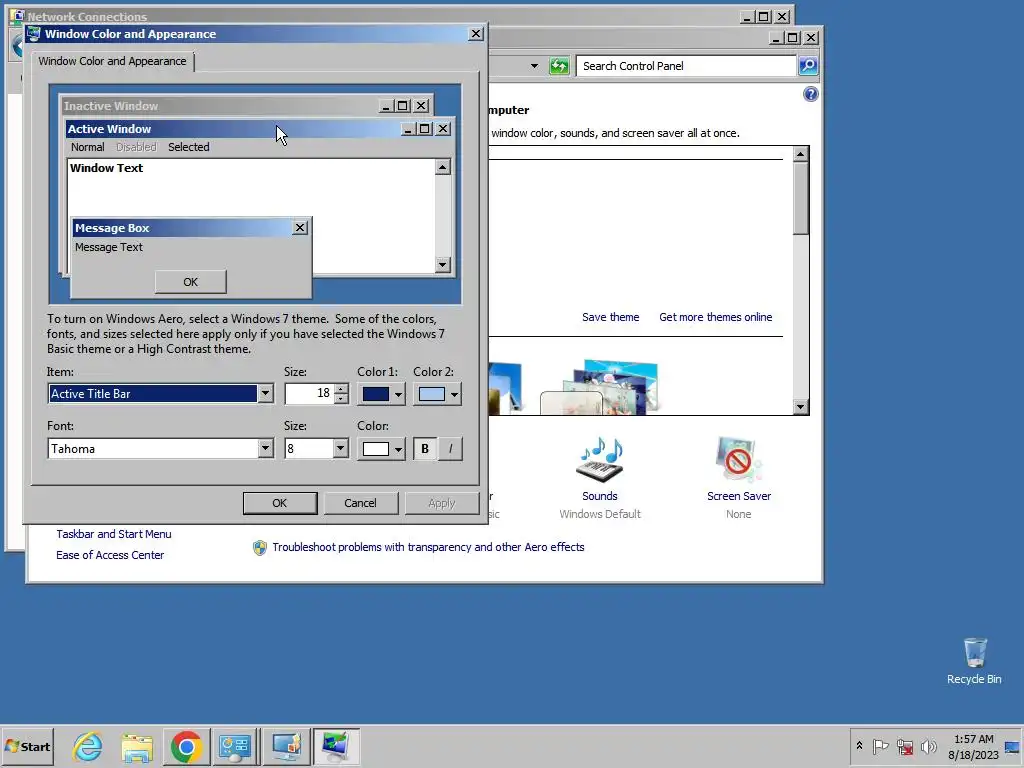The height and width of the screenshot is (768, 1024).
Task: Click the green refresh button in address bar
Action: pos(559,65)
